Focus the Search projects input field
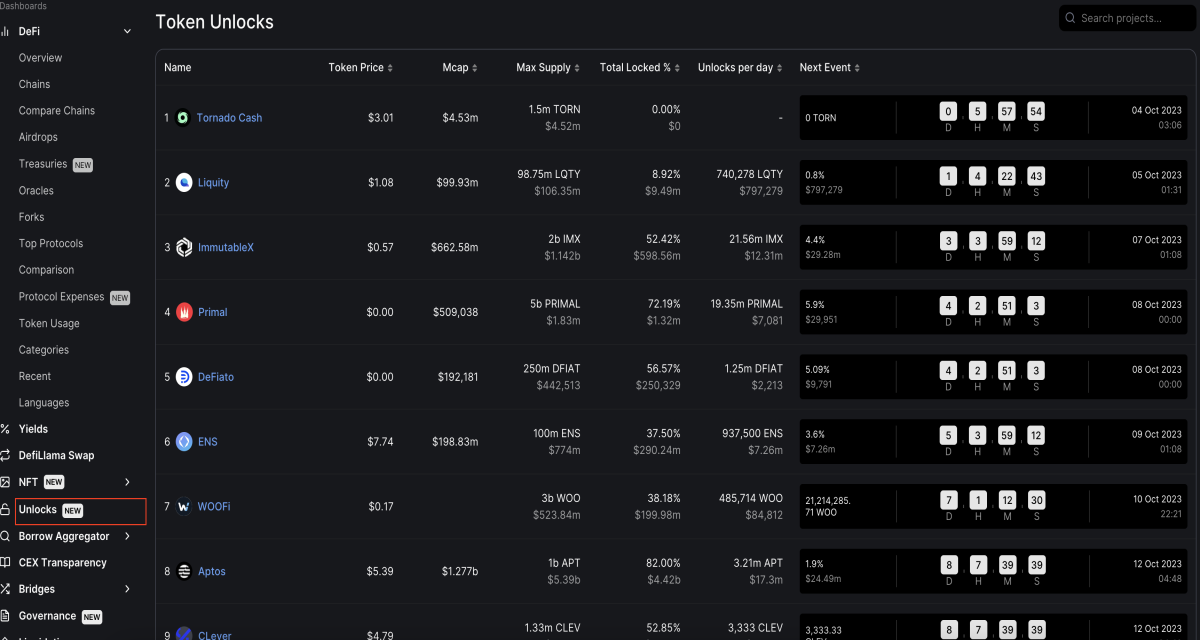The width and height of the screenshot is (1200, 640). [1127, 18]
